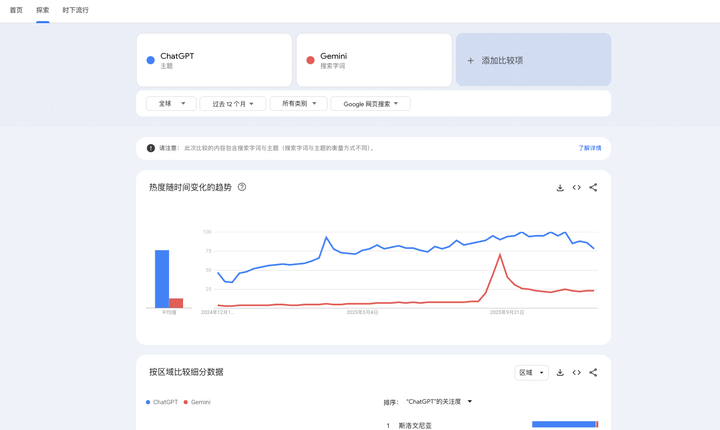Download the 热度随时间变化的趋势 chart data

560,188
